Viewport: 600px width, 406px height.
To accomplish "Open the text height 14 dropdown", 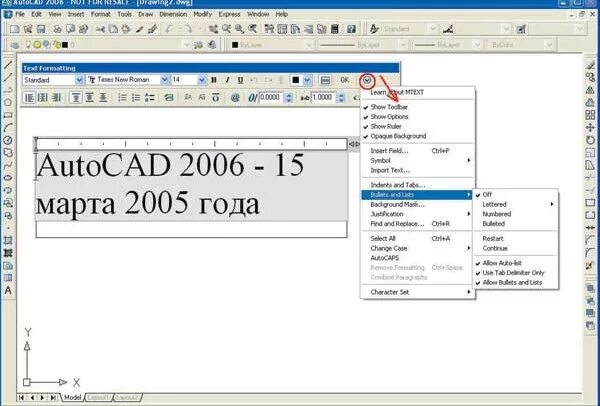I will point(202,80).
